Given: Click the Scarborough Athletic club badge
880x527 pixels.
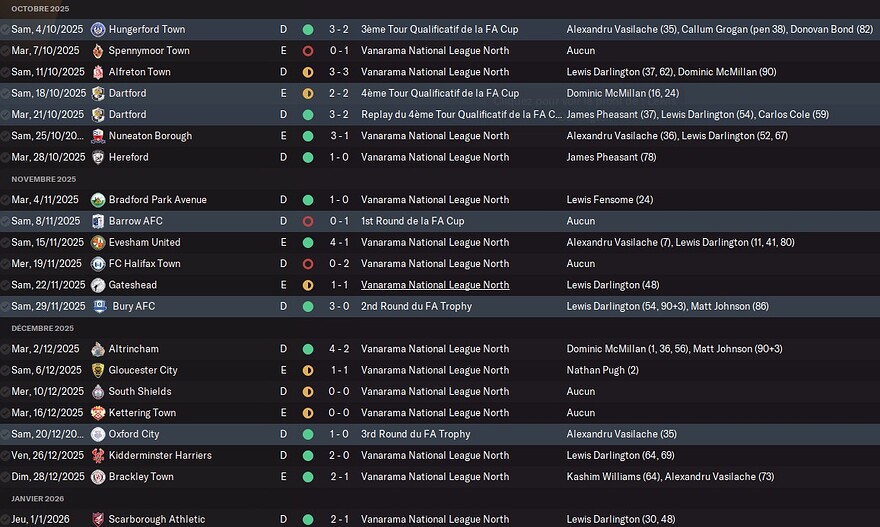Looking at the screenshot, I should pos(97,519).
